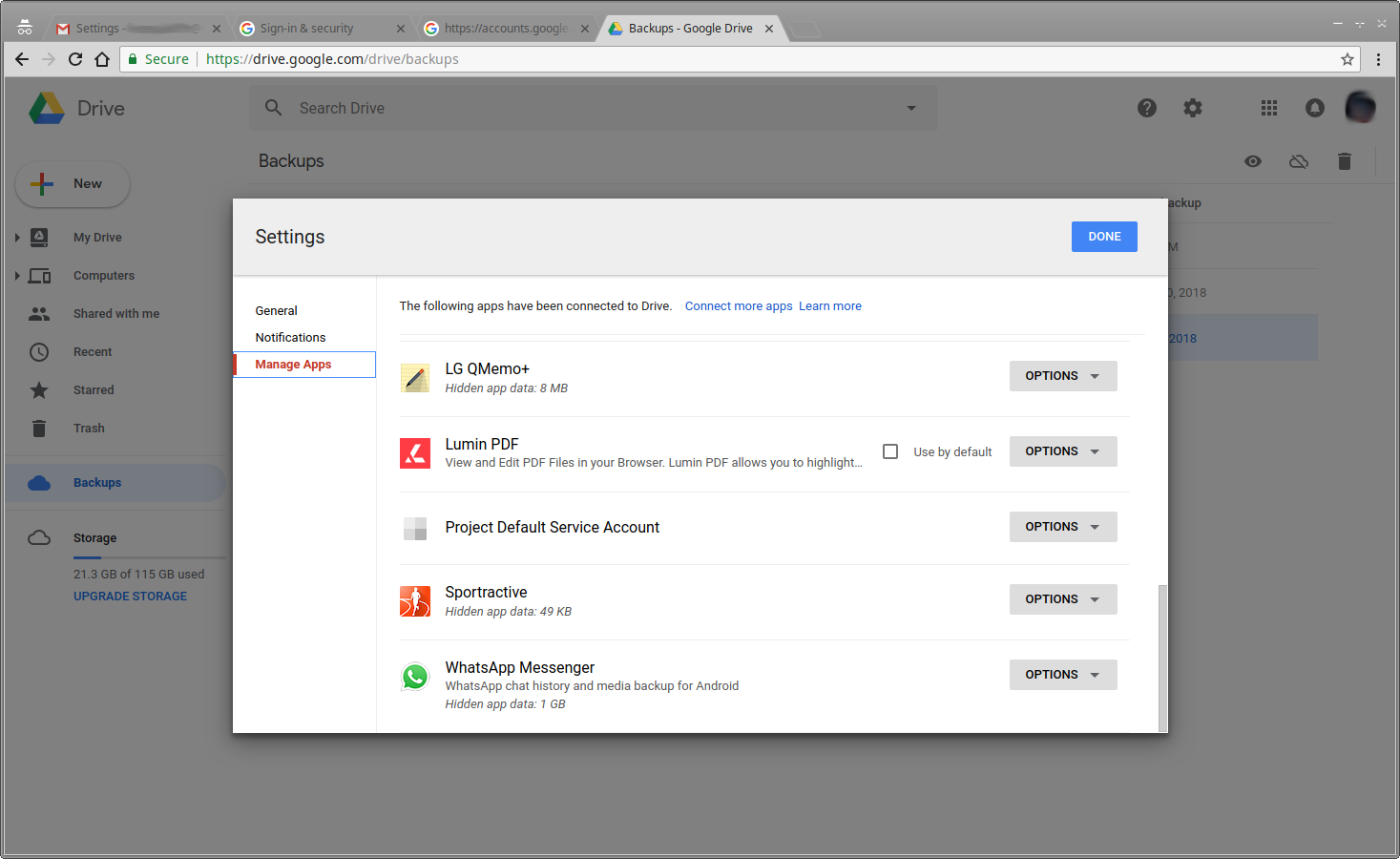Click the browser forward arrow
Screen dimensions: 1400x859
point(49,59)
